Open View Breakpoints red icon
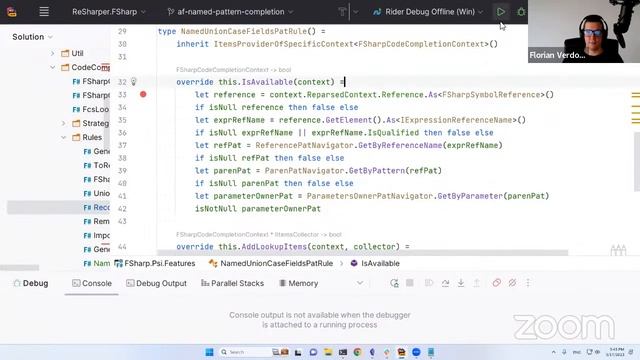The image size is (640, 360). click(x=496, y=283)
